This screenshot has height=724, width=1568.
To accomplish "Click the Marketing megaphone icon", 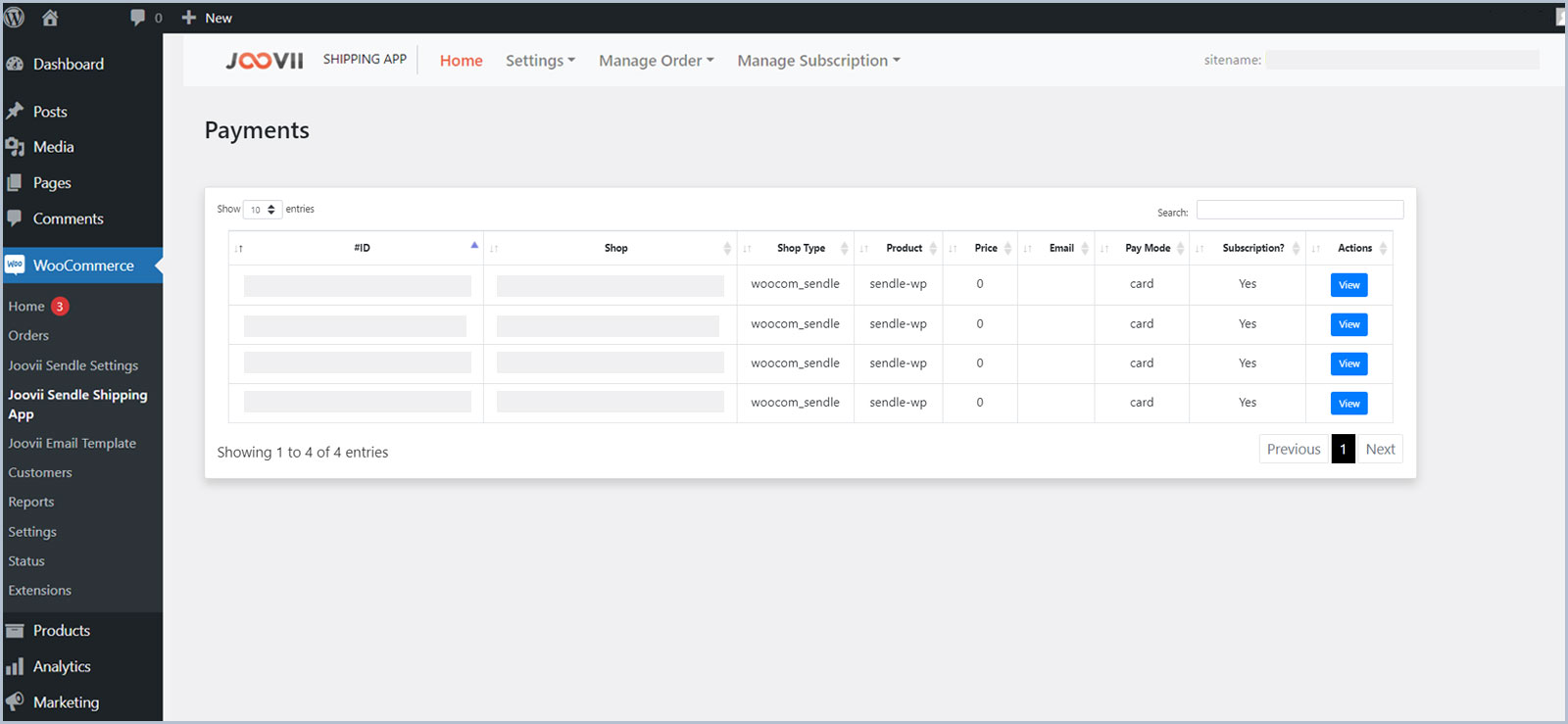I will [15, 702].
